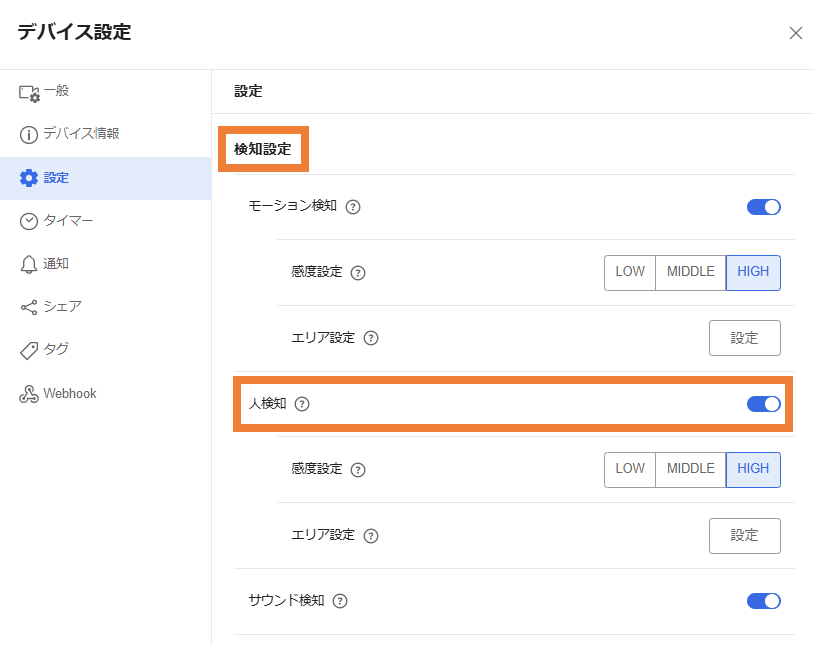814x645 pixels.
Task: Click the clock icon for タイマー
Action: (29, 221)
